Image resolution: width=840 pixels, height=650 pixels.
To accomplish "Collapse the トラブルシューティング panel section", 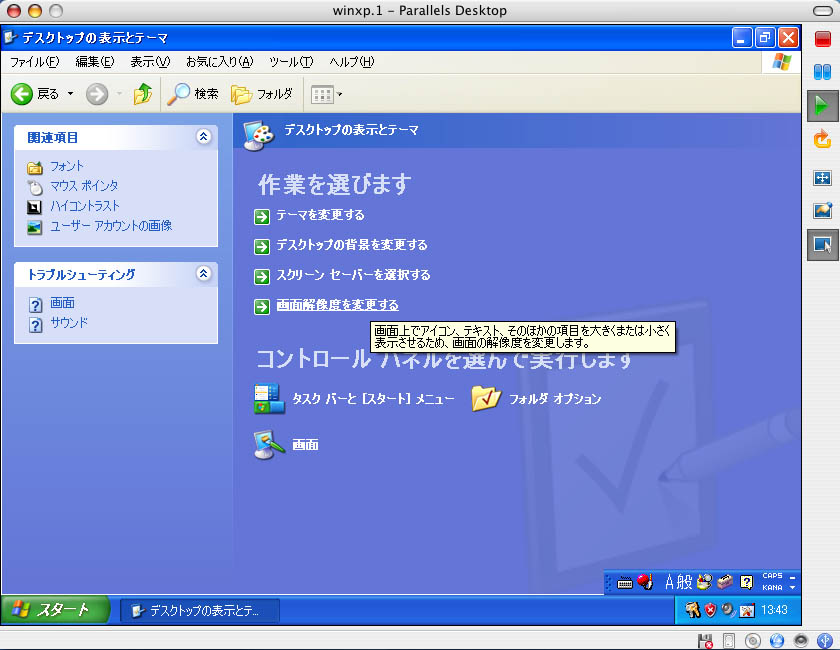I will pyautogui.click(x=204, y=273).
